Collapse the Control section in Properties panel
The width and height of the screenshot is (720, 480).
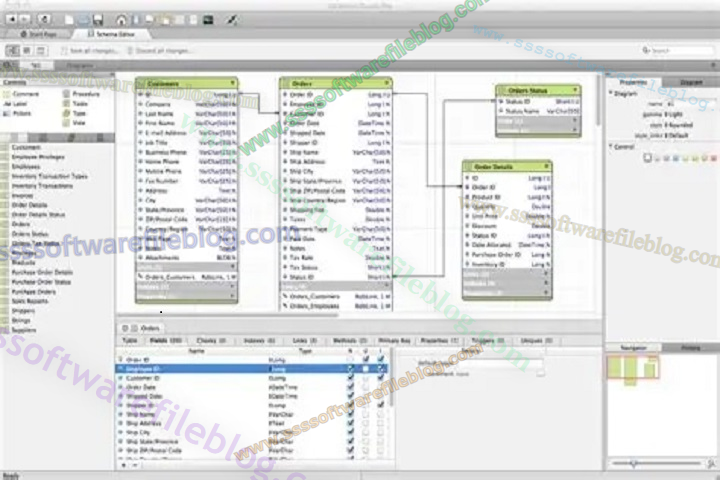coord(611,147)
